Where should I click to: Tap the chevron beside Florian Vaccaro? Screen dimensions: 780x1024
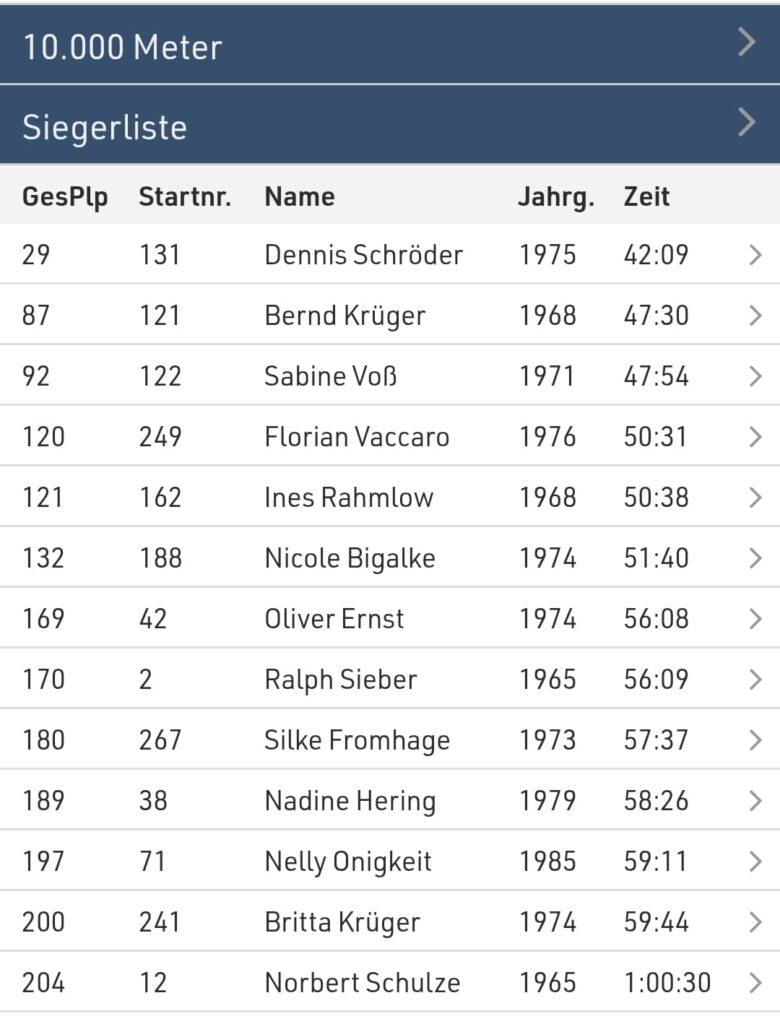coord(755,437)
